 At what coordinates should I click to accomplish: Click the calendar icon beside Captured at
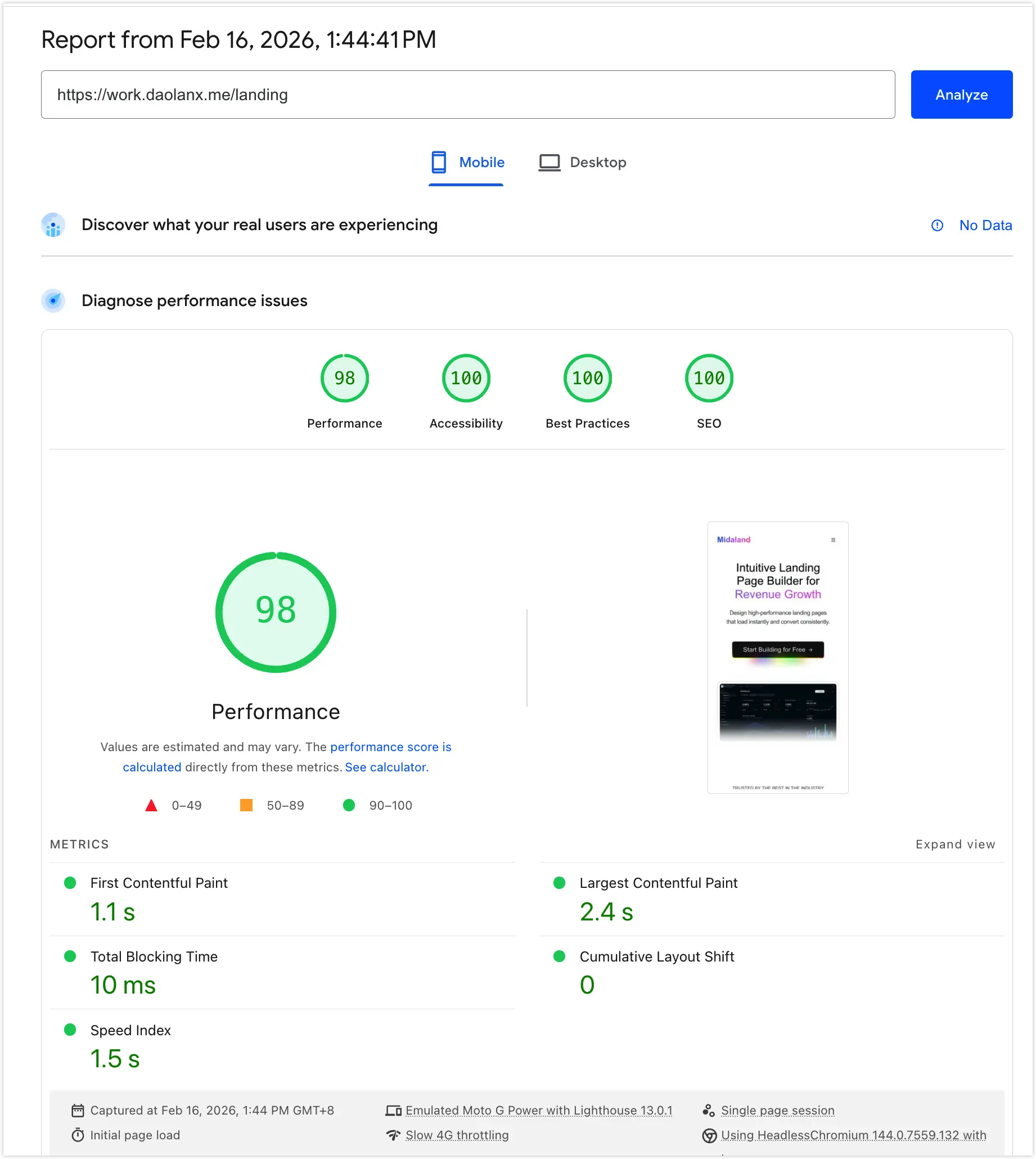[x=78, y=1111]
